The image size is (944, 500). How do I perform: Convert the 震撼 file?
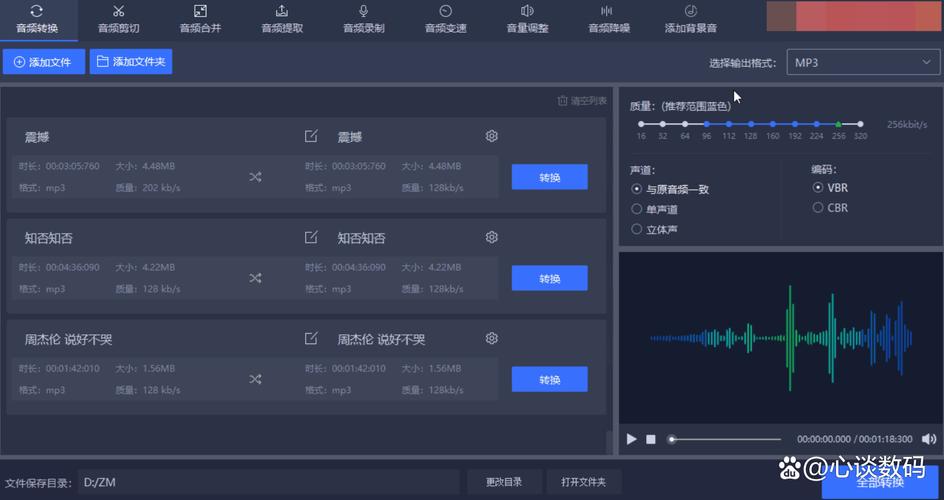tap(549, 177)
